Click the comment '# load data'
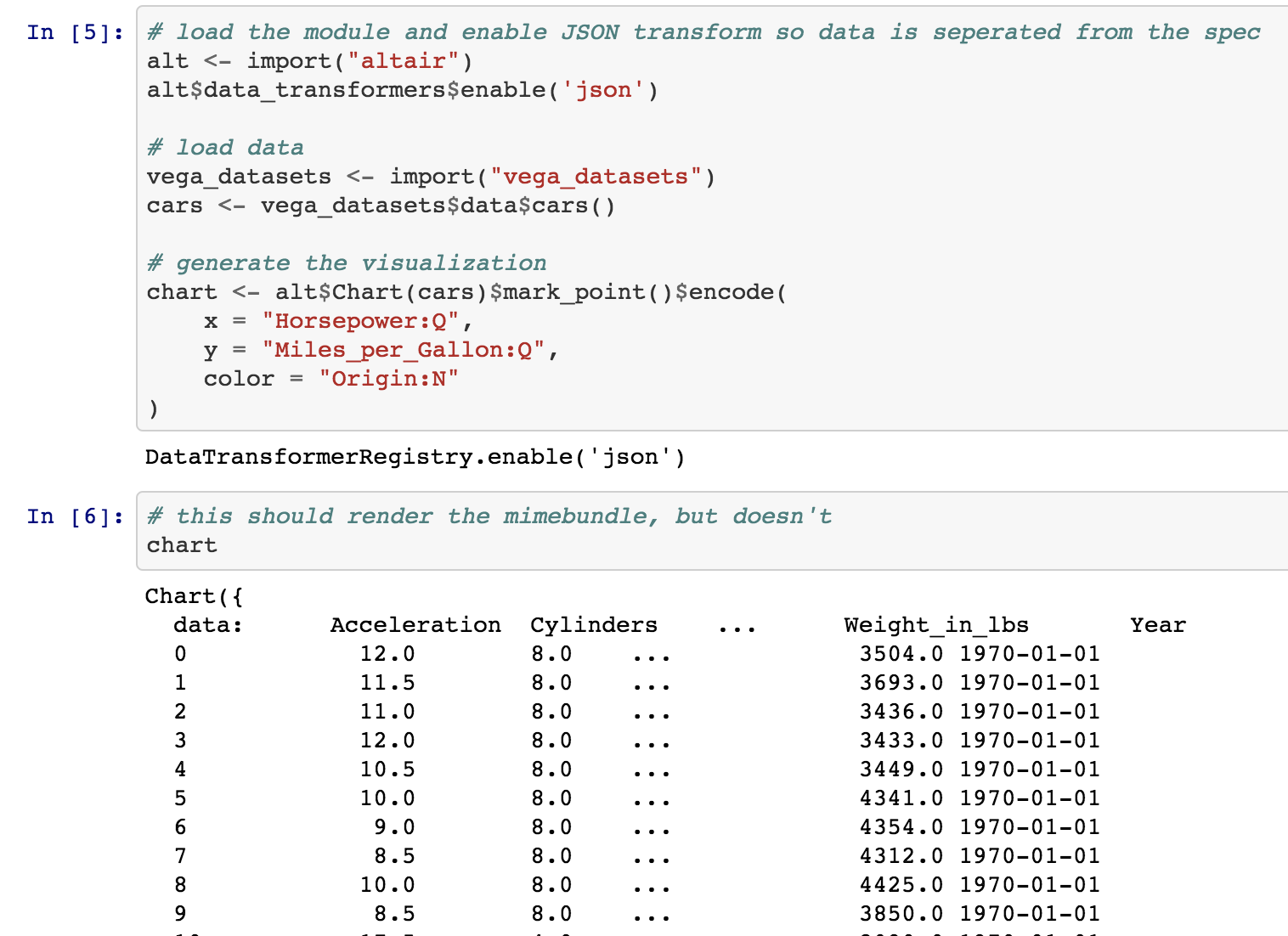This screenshot has width=1288, height=936. click(225, 147)
